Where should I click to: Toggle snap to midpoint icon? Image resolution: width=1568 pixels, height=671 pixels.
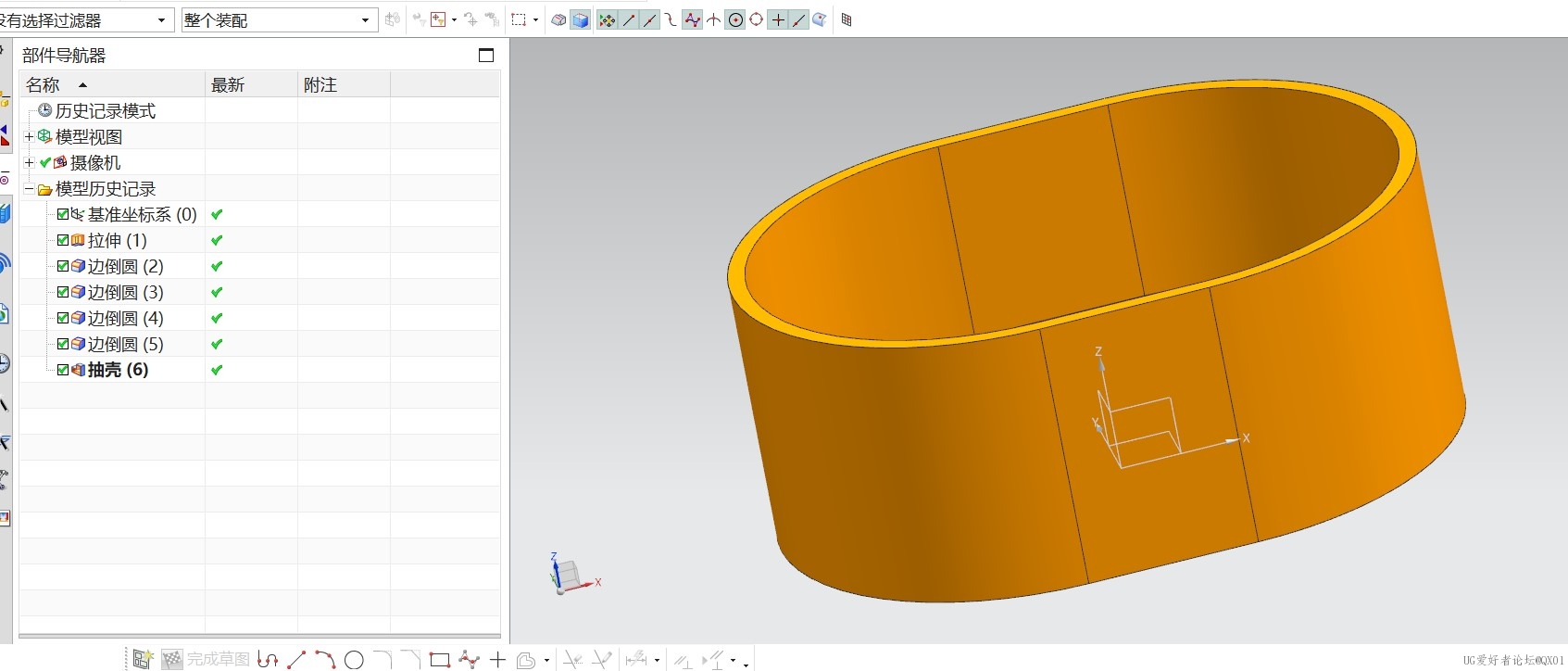click(x=650, y=19)
